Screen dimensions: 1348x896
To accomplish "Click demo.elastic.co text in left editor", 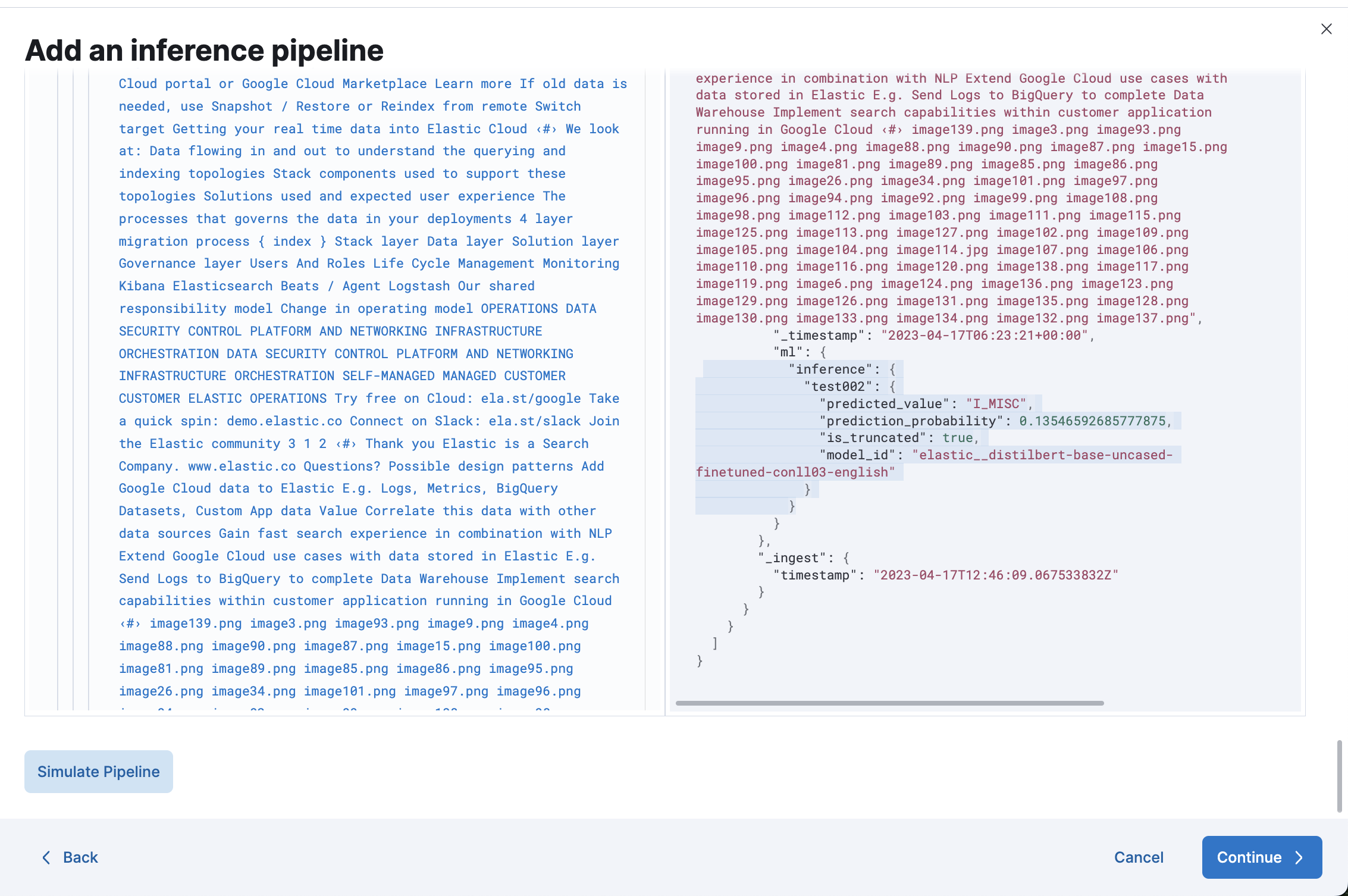I will point(284,421).
